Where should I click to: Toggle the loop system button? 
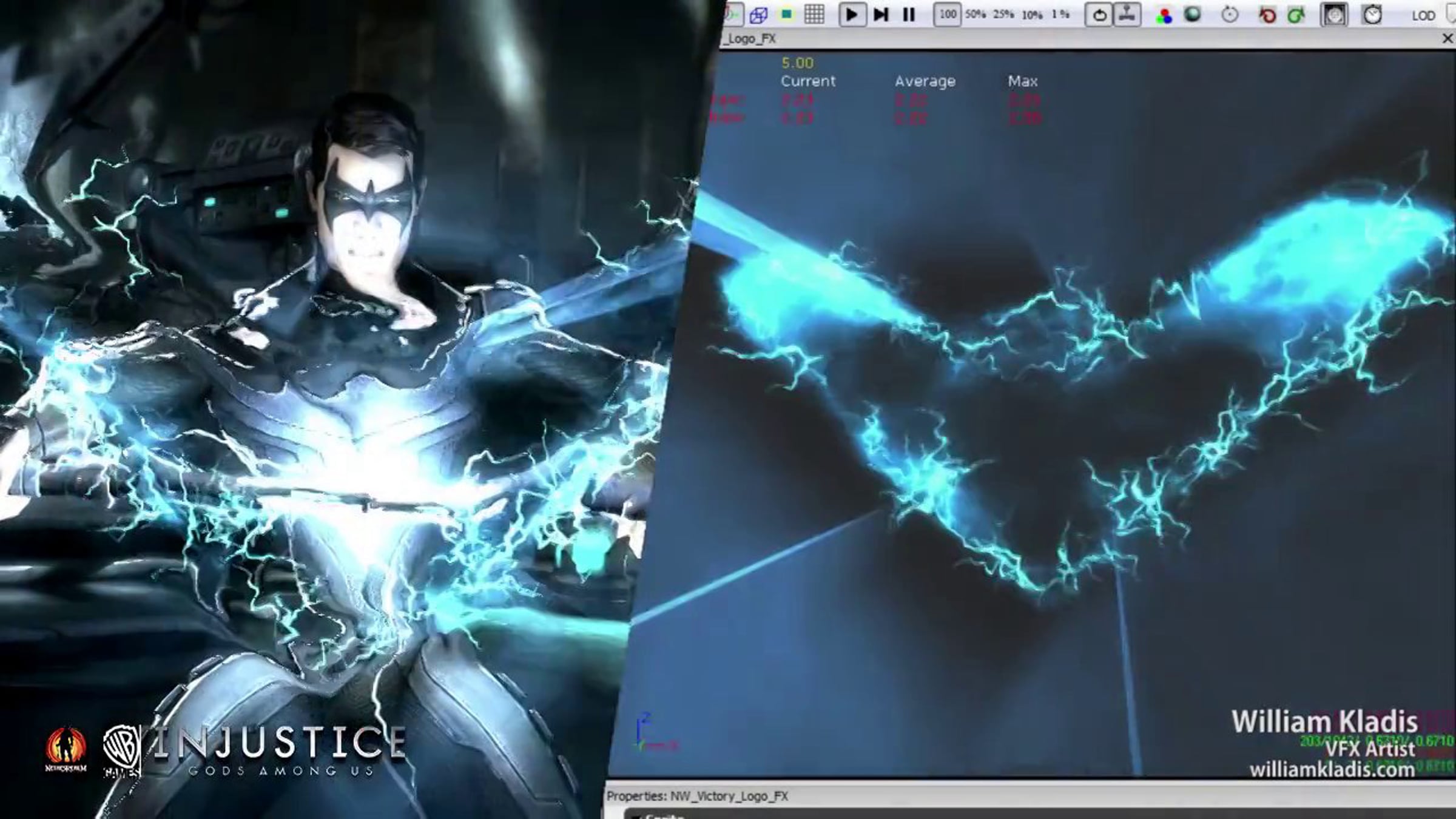click(1099, 15)
